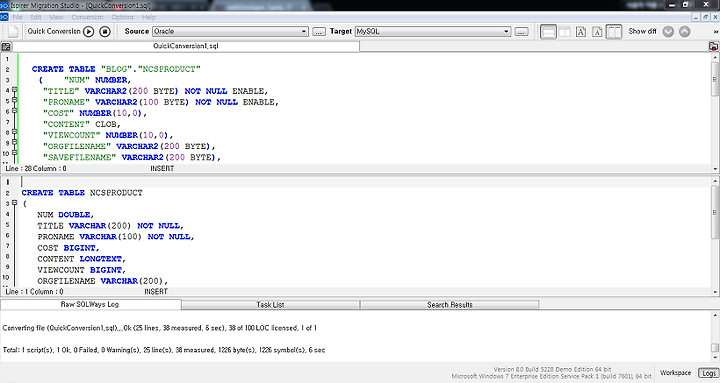Collapse fold marker on source line 9
Image resolution: width=720 pixels, height=383 pixels.
tap(15, 142)
